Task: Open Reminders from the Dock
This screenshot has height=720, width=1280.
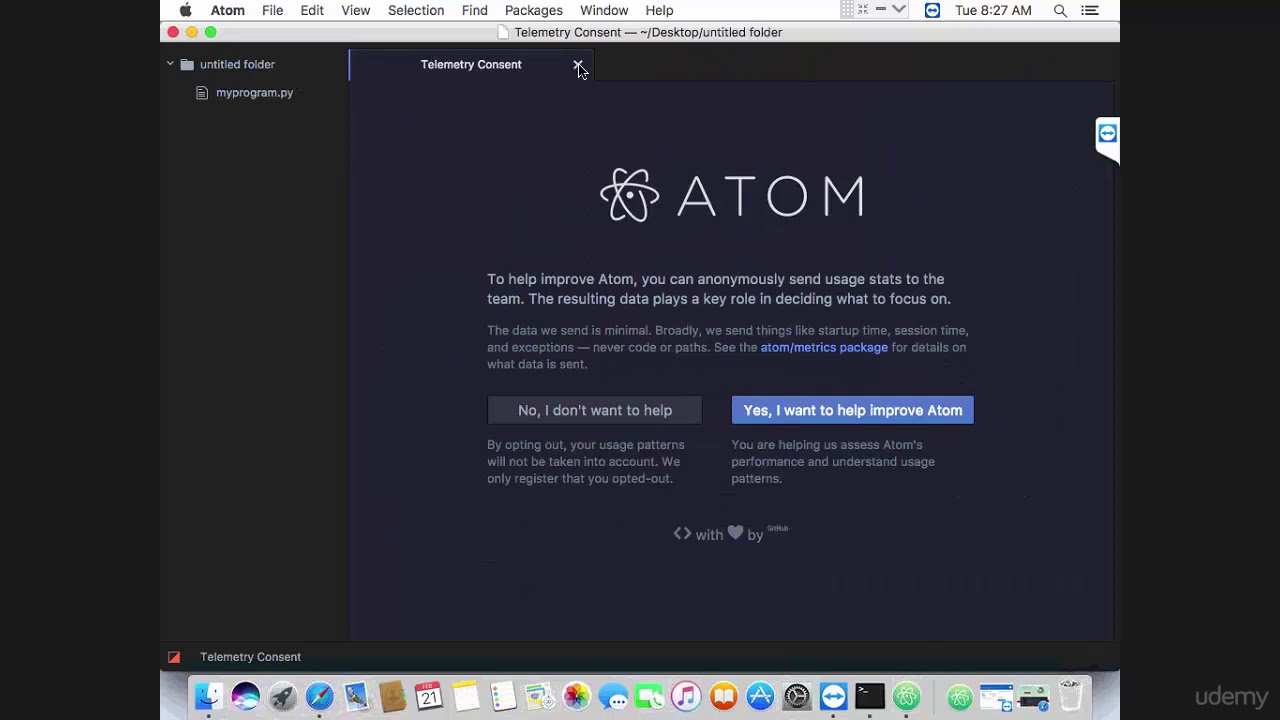Action: [503, 696]
